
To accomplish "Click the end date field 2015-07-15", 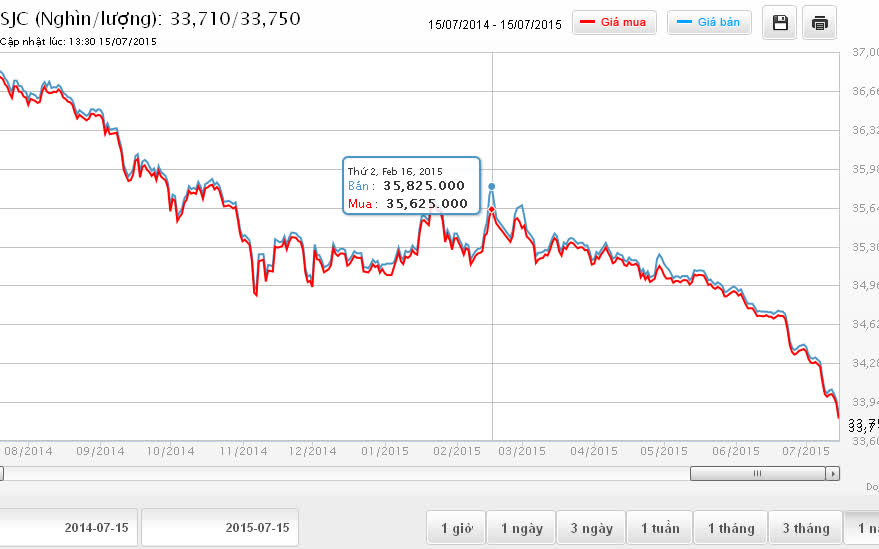I will coord(220,528).
